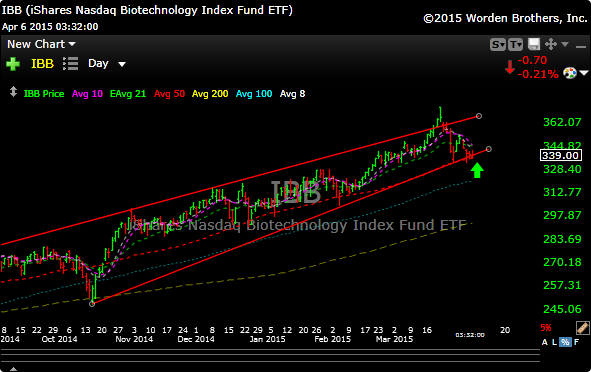Open the T dropdown button

(x=515, y=44)
